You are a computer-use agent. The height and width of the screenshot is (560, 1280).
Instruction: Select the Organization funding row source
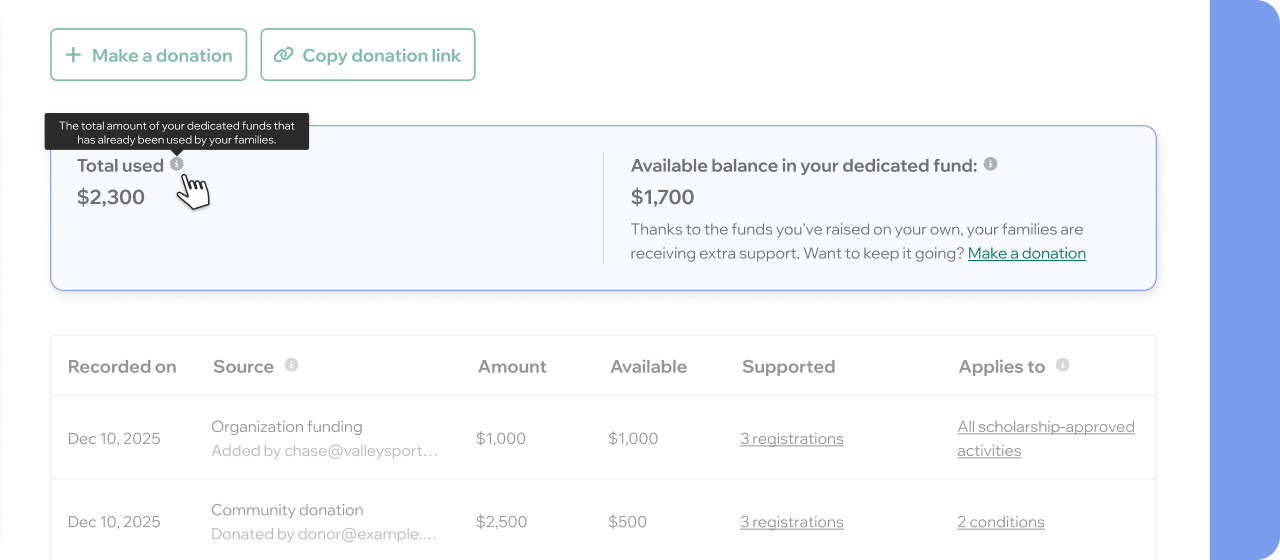pos(286,427)
